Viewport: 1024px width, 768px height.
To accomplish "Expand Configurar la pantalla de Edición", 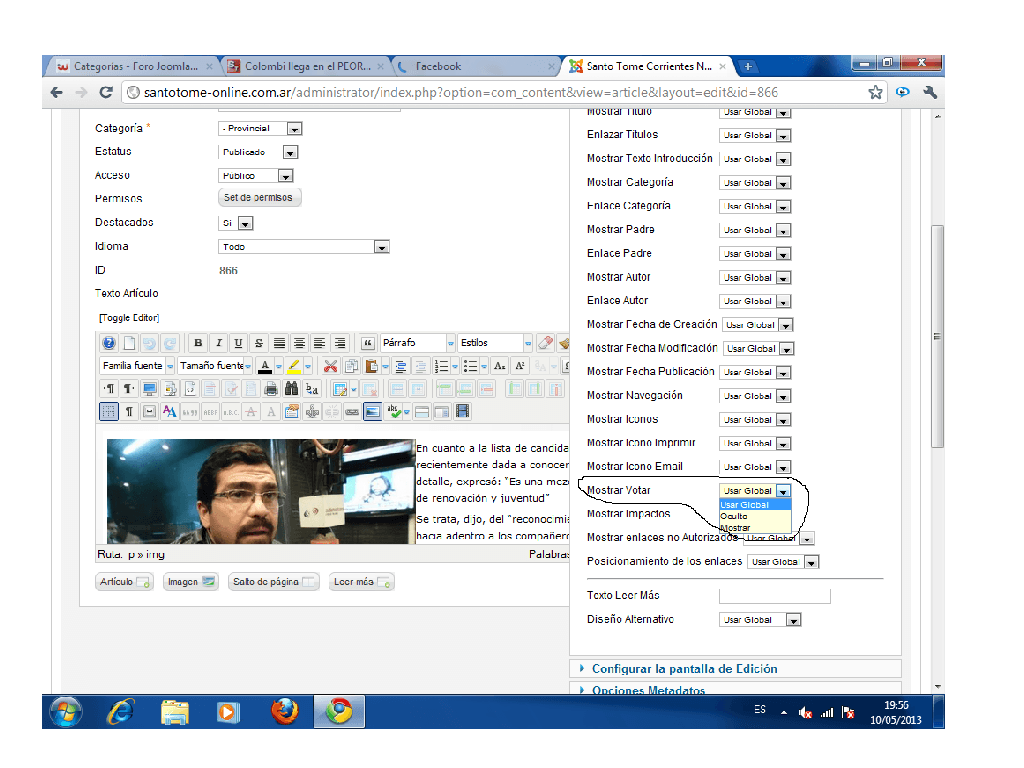I will (684, 669).
